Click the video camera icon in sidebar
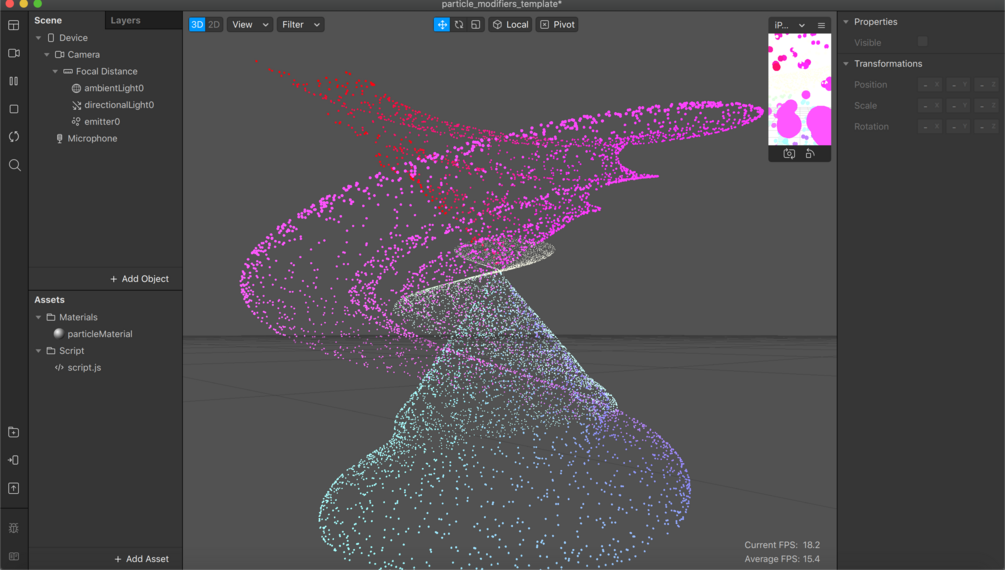The height and width of the screenshot is (570, 1005). (13, 53)
